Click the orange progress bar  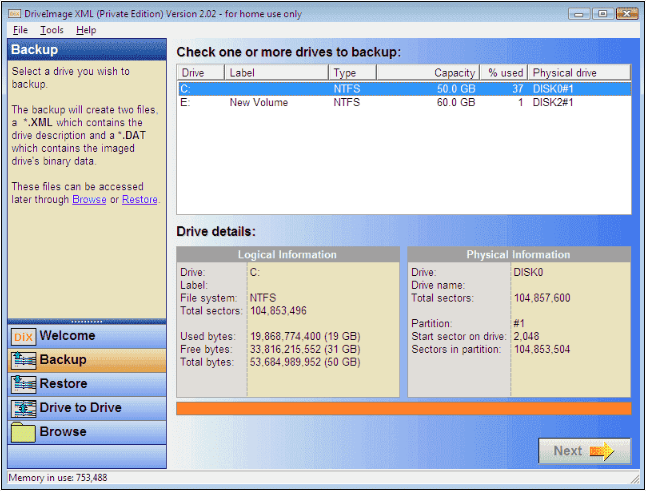pyautogui.click(x=403, y=408)
